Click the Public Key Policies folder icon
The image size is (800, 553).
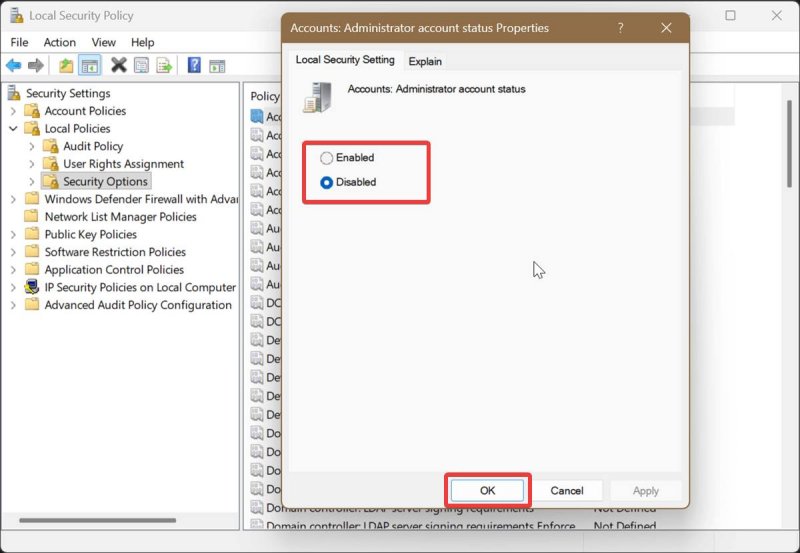click(32, 234)
